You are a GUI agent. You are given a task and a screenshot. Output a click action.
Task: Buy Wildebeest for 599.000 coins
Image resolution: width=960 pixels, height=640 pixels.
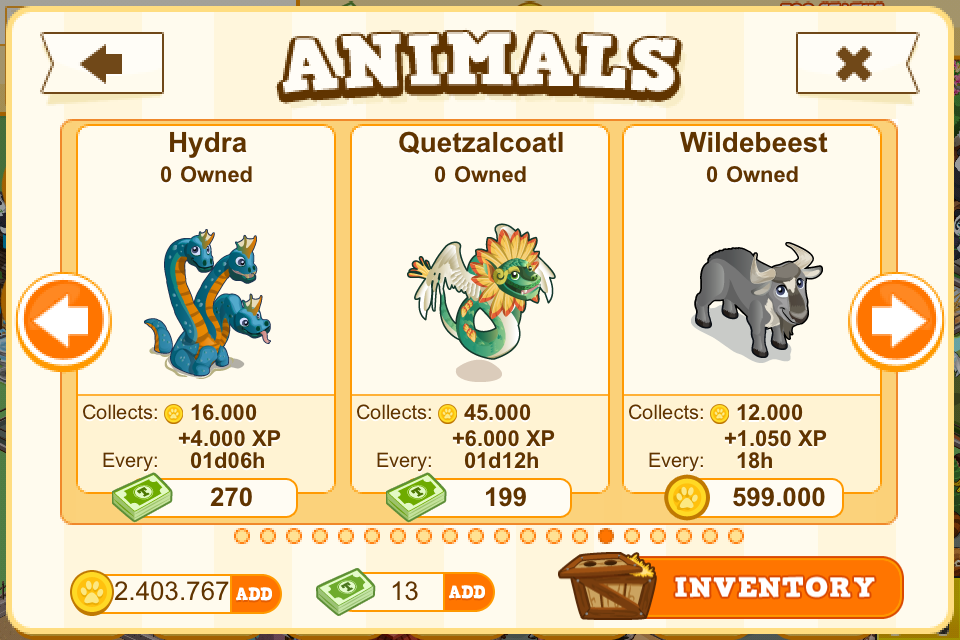point(754,497)
